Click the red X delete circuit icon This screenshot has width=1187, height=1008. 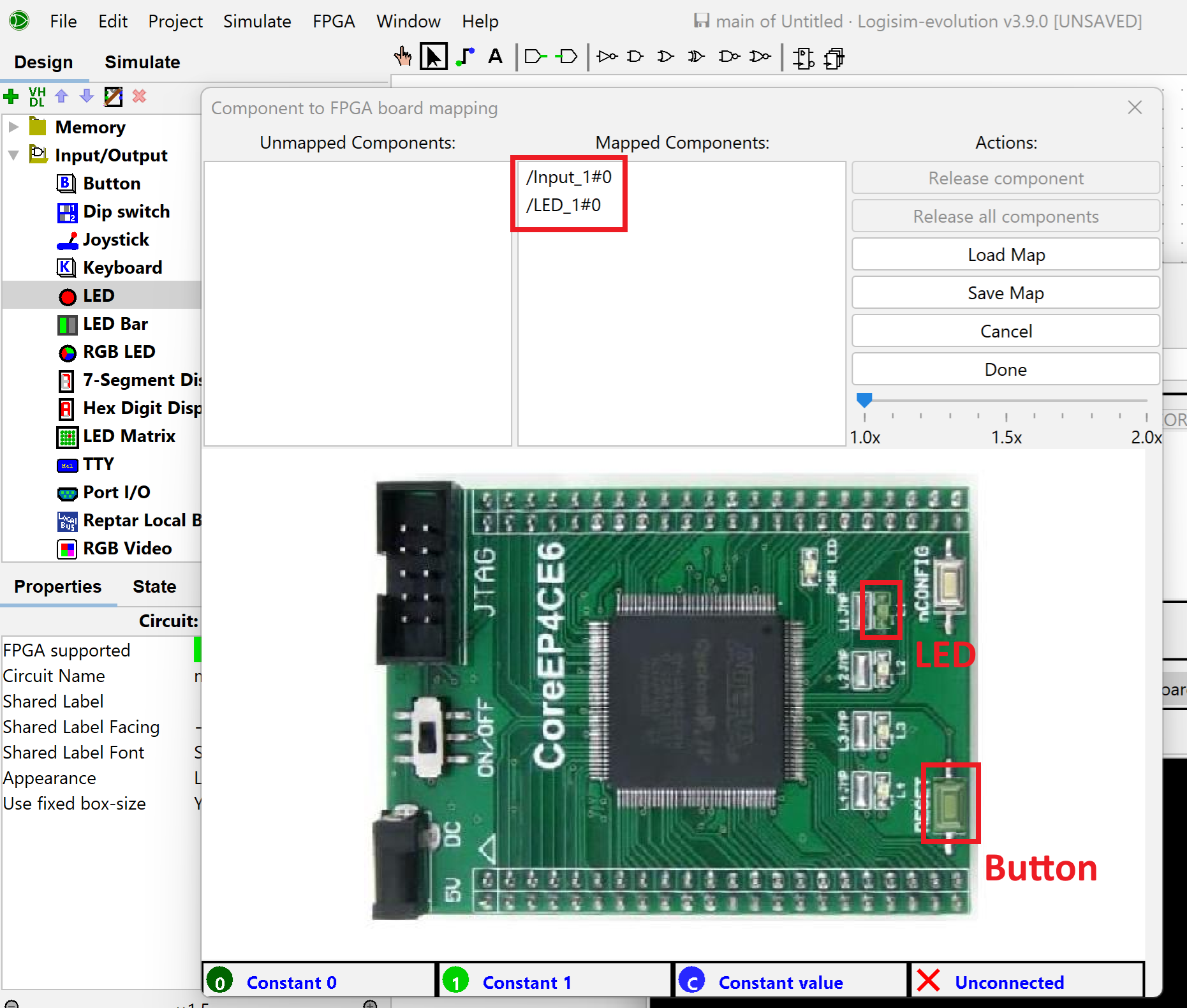click(139, 96)
